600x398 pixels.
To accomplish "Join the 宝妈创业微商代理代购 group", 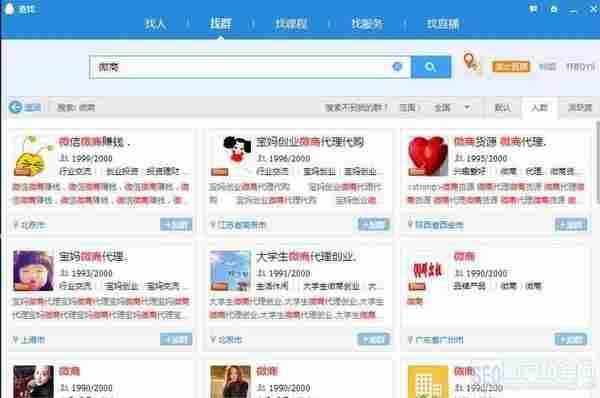I will click(x=373, y=225).
